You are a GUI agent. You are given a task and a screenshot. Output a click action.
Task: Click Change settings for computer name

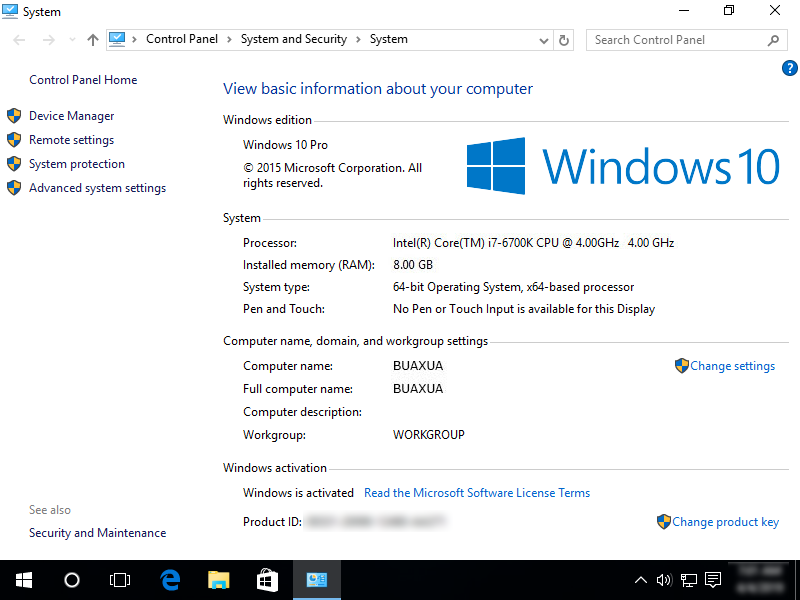click(732, 366)
